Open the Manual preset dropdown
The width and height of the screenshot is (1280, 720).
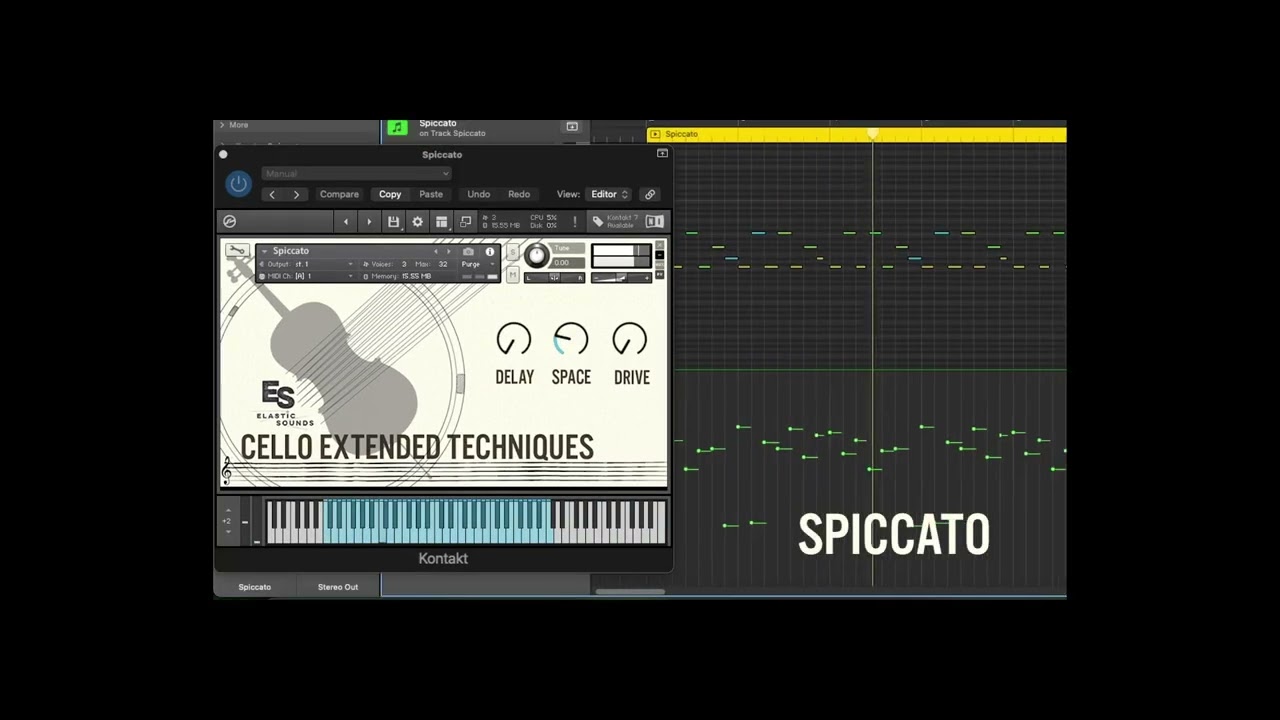pos(356,174)
